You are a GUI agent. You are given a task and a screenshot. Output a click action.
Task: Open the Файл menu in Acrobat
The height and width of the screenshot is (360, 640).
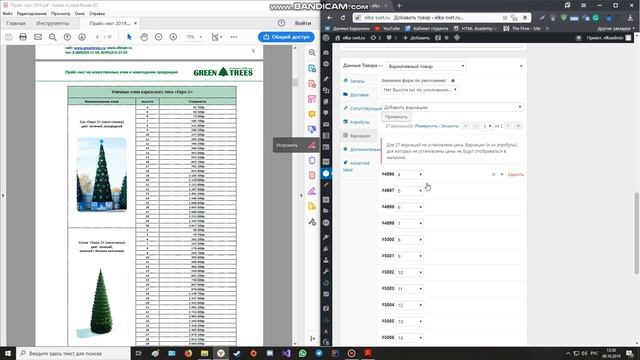7,13
